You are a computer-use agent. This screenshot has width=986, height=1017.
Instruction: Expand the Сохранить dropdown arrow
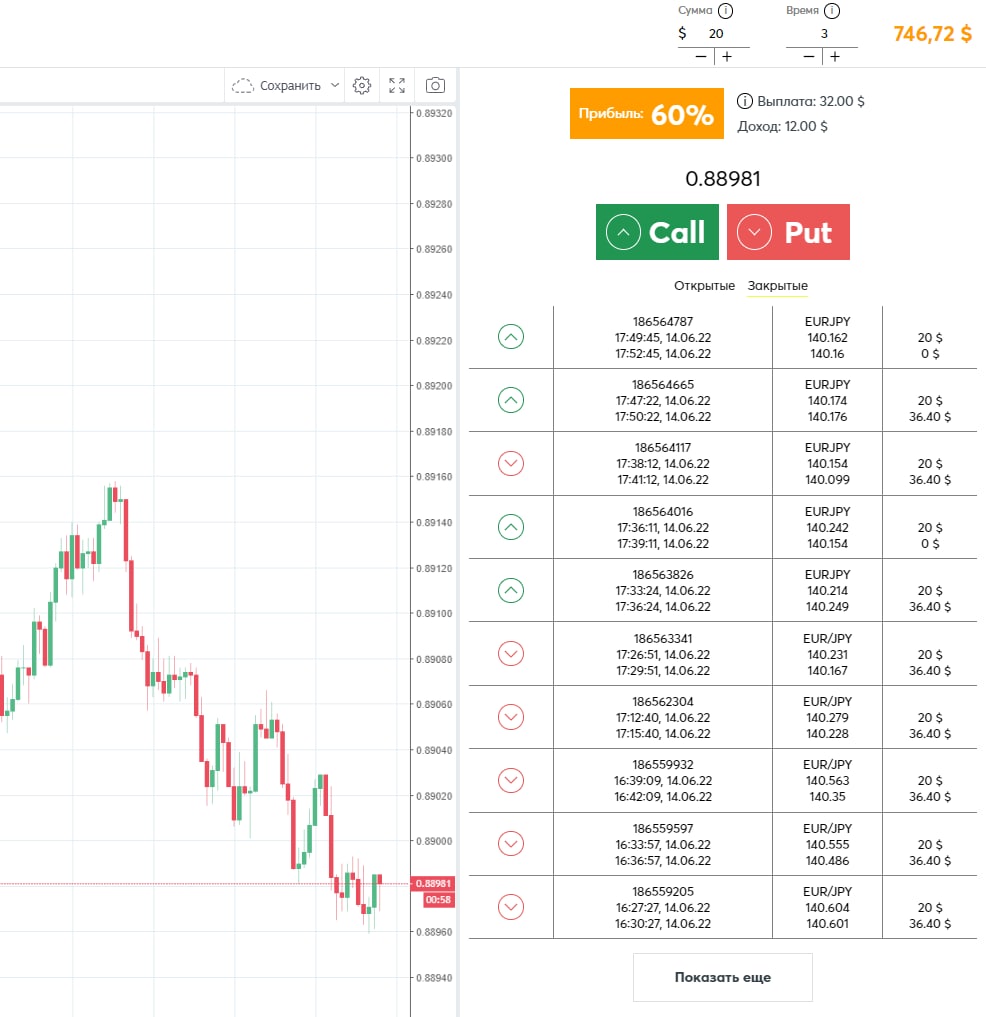point(335,85)
